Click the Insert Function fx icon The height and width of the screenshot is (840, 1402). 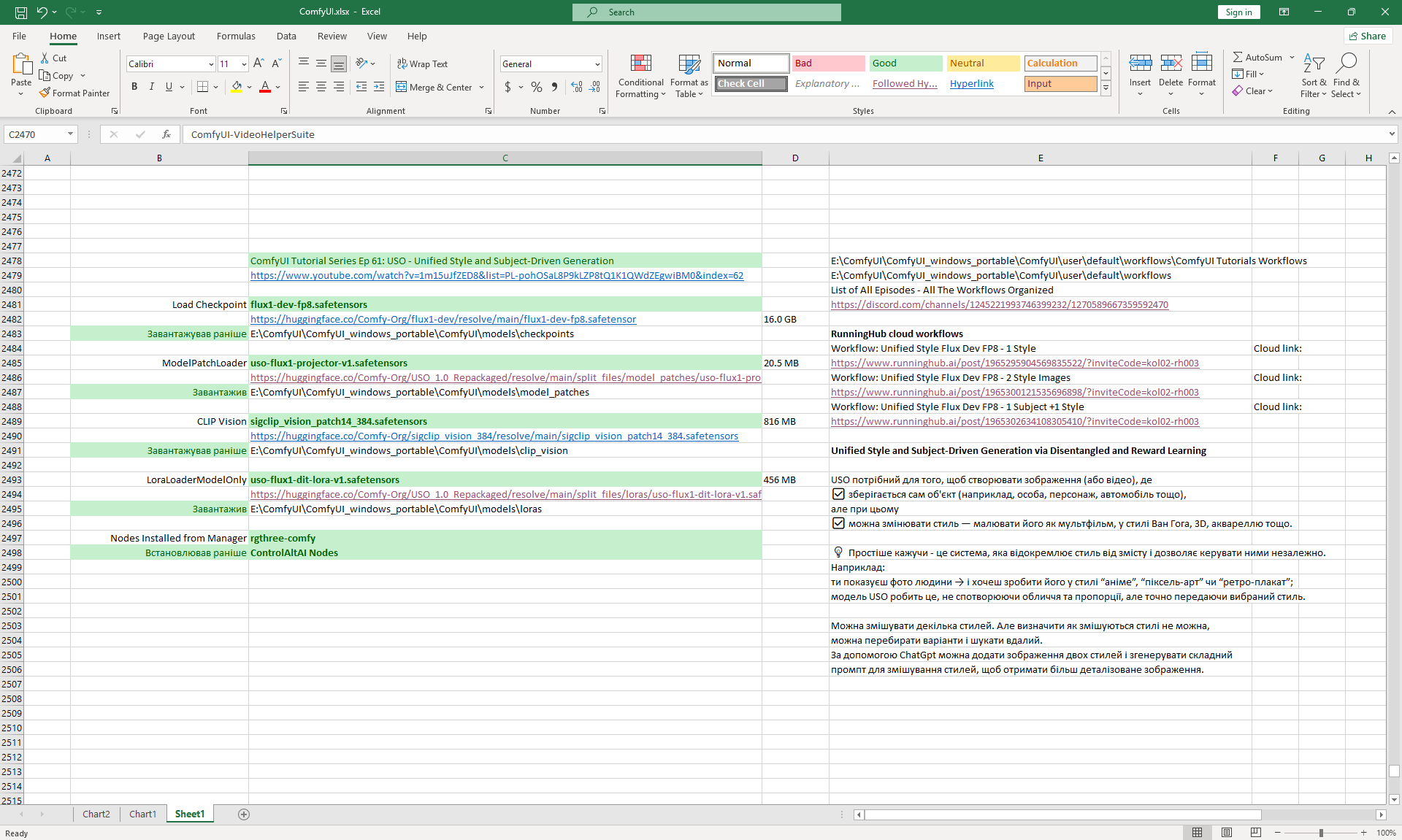166,134
